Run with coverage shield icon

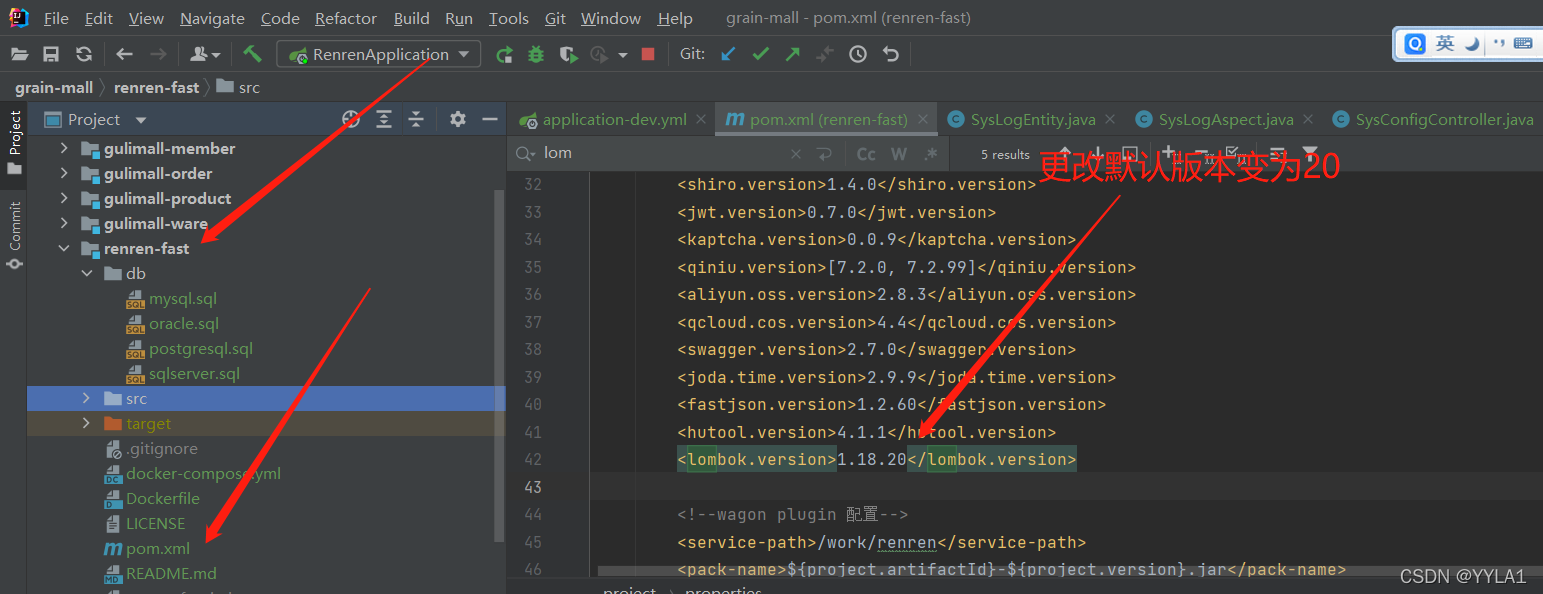pos(568,54)
